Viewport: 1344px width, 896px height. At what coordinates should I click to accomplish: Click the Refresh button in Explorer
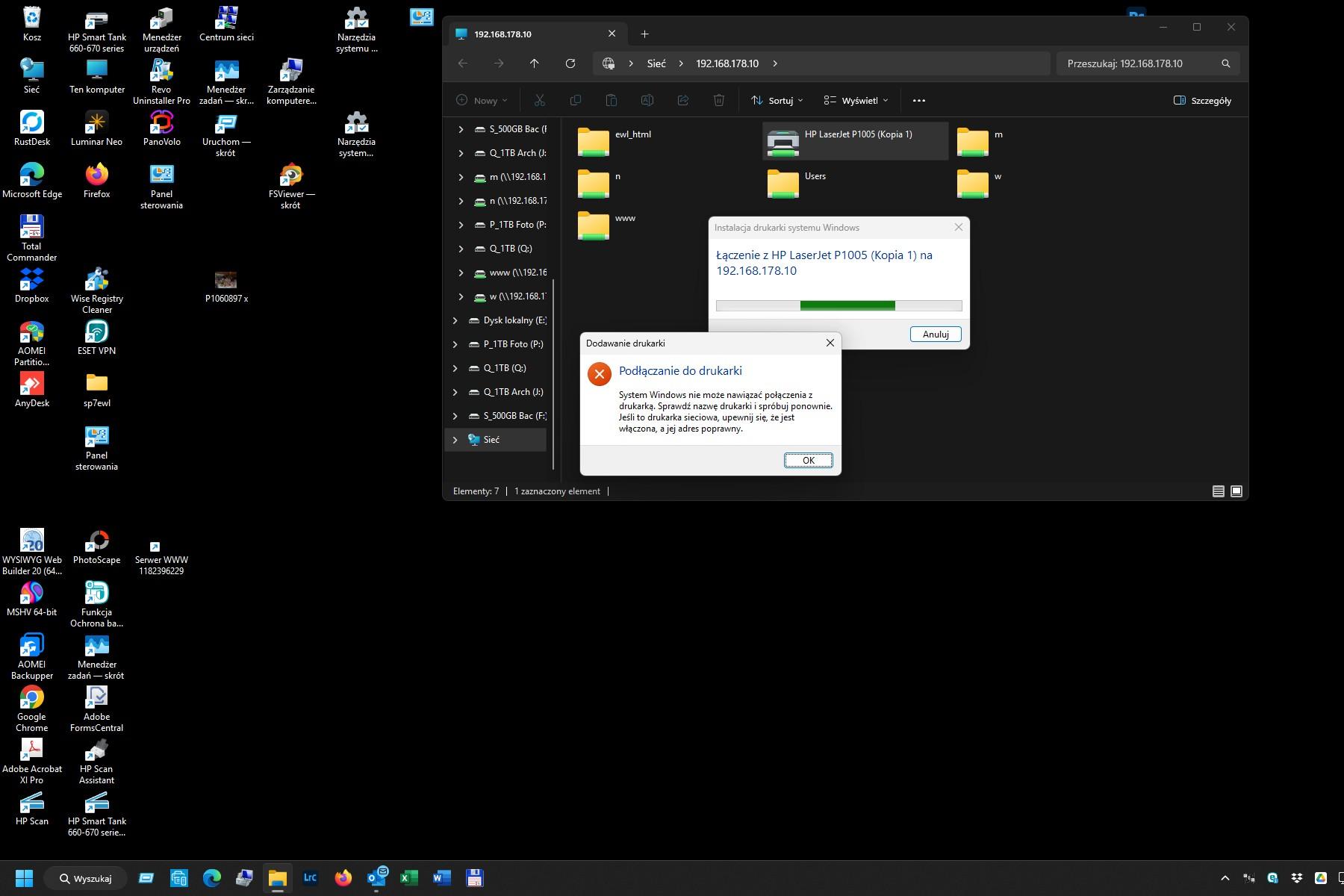[570, 63]
